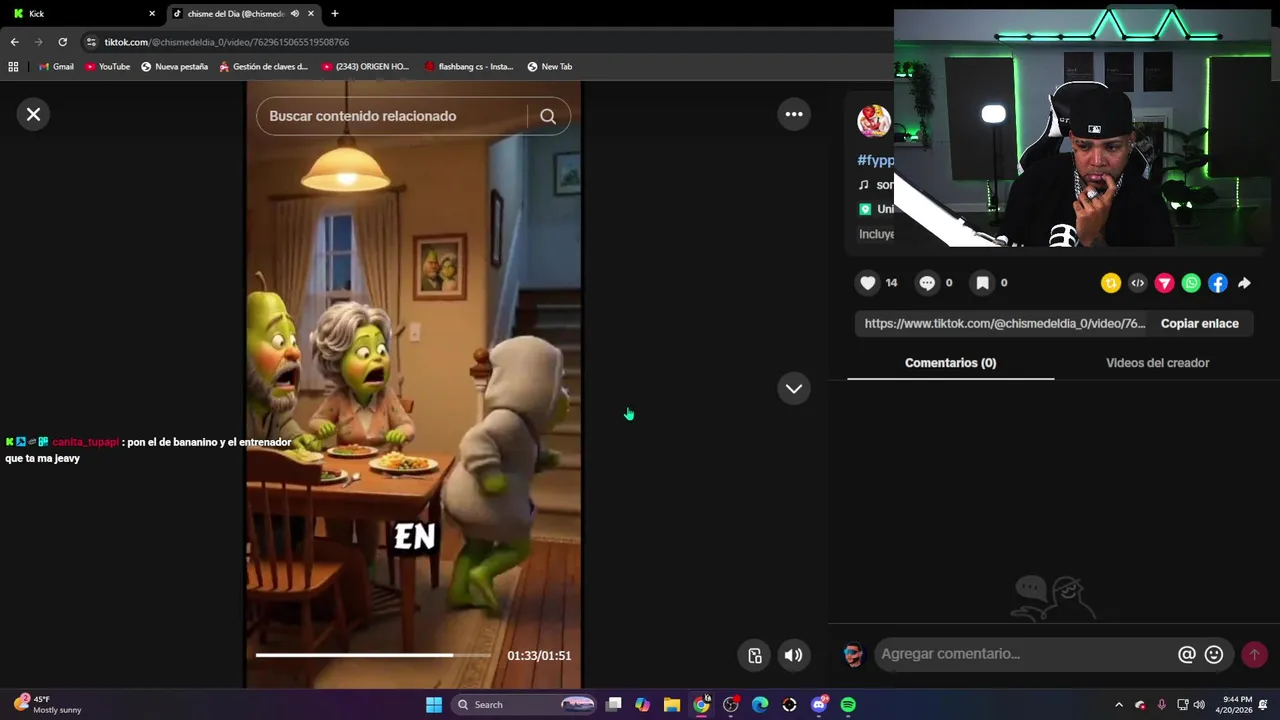Save video with the bookmark icon

click(983, 283)
